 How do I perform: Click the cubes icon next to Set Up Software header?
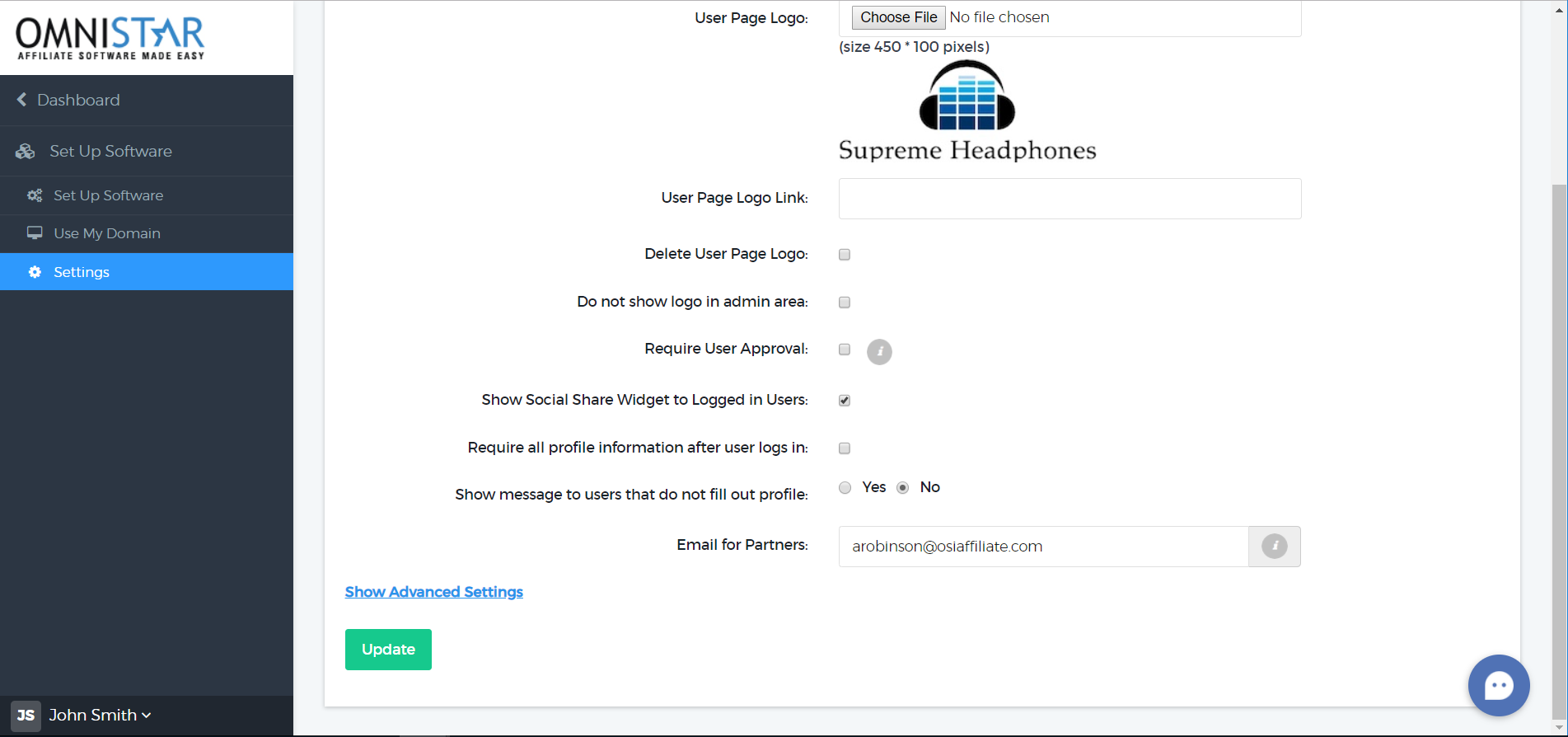(x=26, y=152)
